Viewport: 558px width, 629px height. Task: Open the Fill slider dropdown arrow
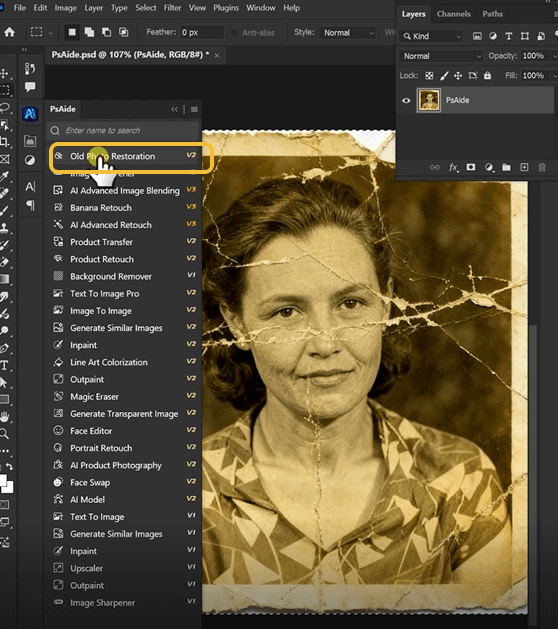point(554,75)
